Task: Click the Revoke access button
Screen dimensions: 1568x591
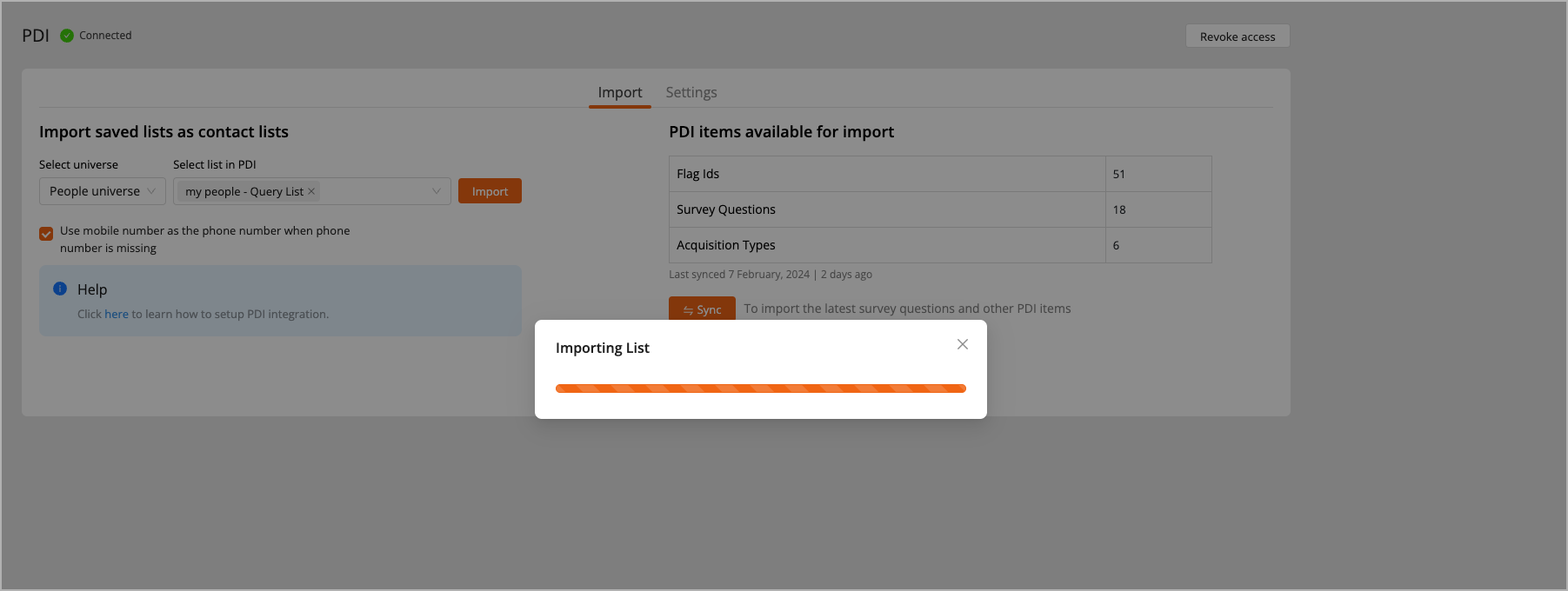Action: pyautogui.click(x=1238, y=37)
